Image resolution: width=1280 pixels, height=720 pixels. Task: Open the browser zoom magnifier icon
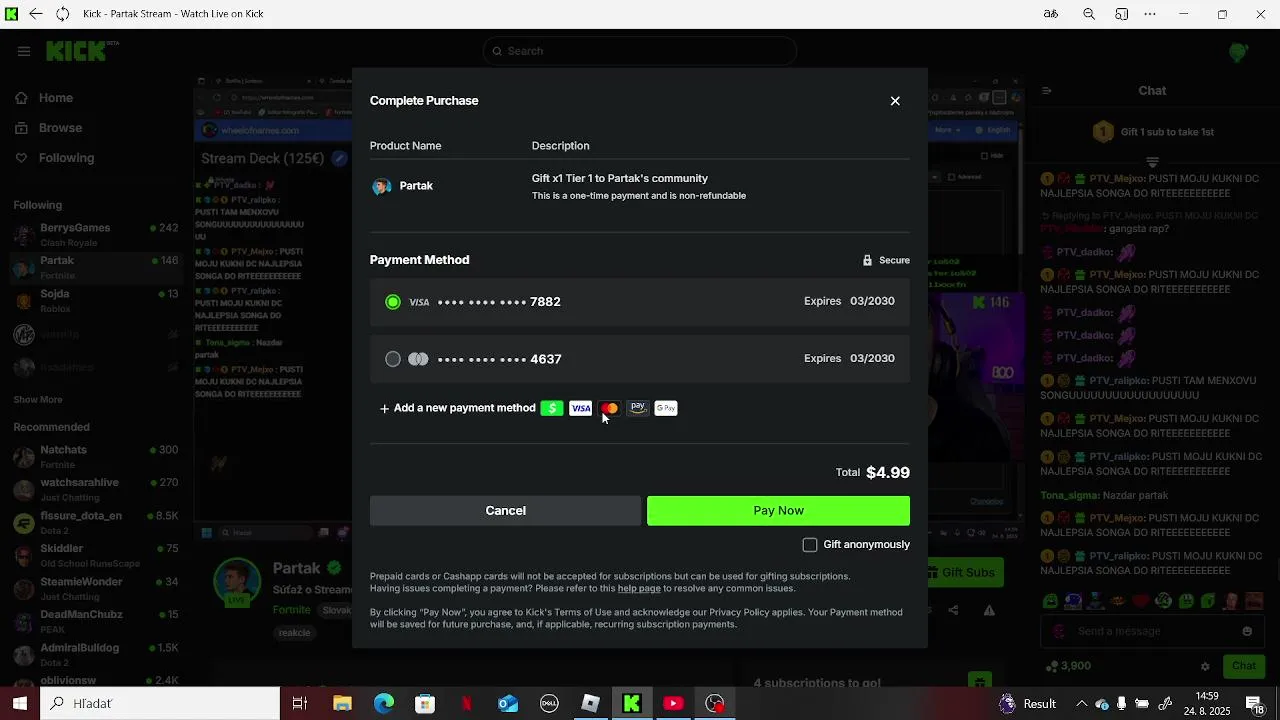1089,14
